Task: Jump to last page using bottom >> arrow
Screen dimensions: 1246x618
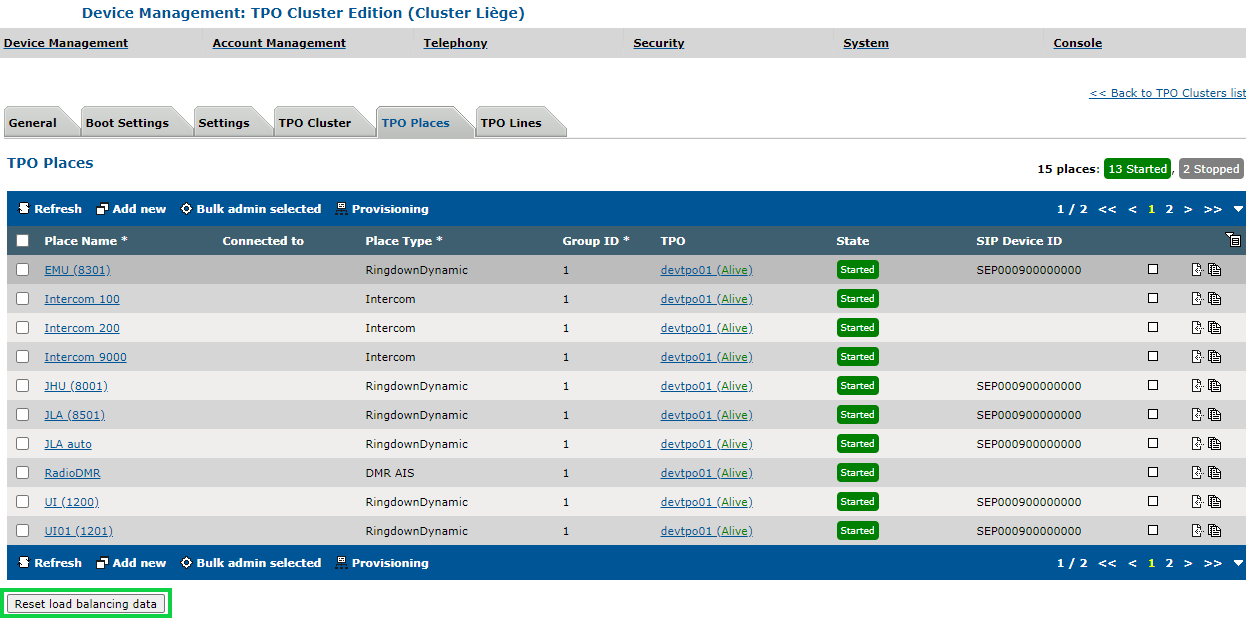Action: click(1212, 563)
